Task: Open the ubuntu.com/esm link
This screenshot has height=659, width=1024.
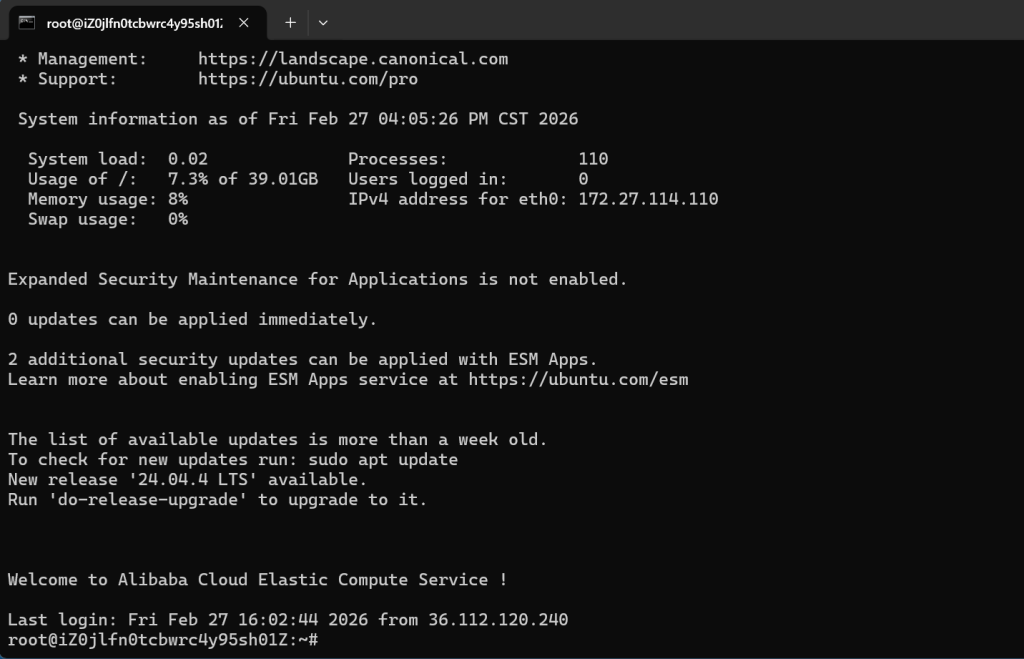Action: click(x=578, y=380)
